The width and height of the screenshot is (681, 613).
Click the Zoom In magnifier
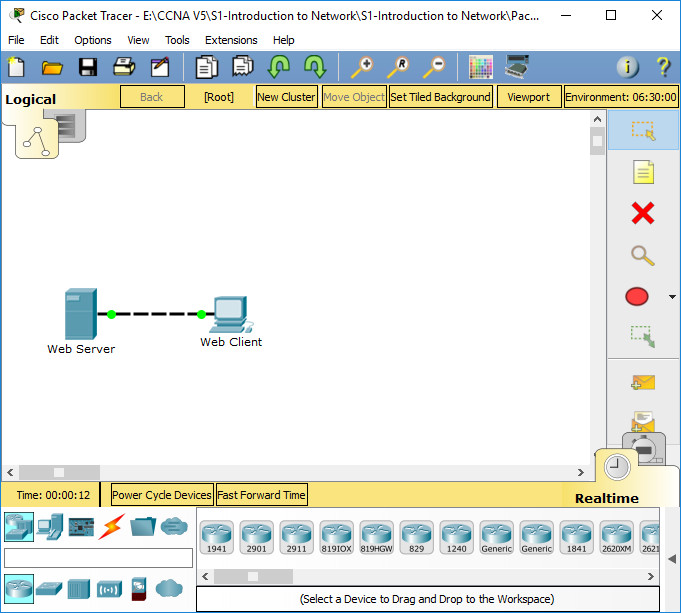pos(362,67)
